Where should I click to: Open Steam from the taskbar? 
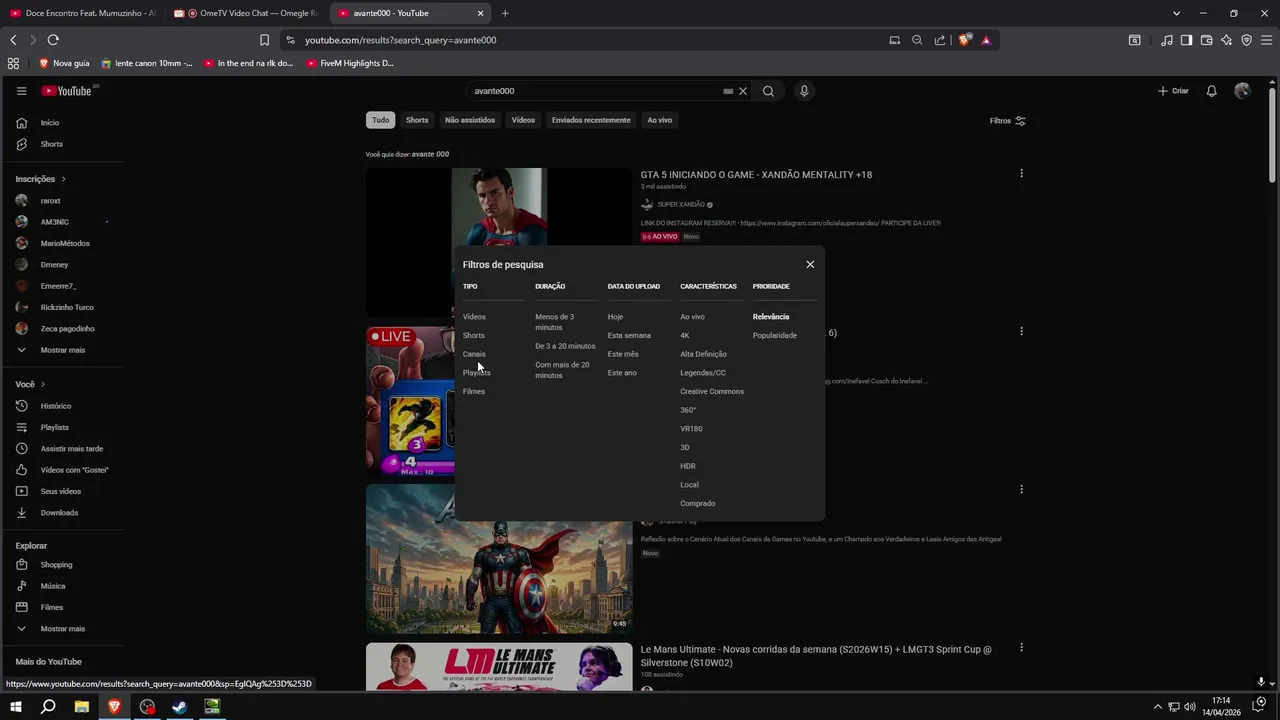(180, 706)
